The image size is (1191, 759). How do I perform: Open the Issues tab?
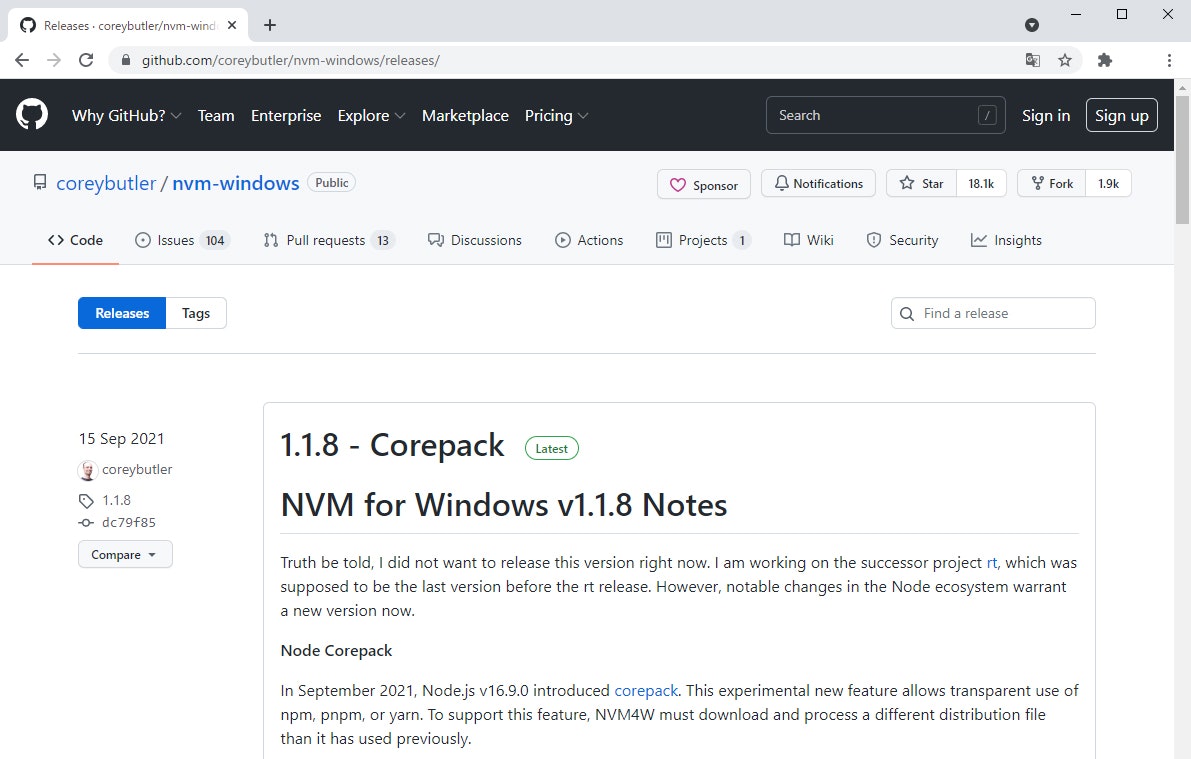point(183,240)
